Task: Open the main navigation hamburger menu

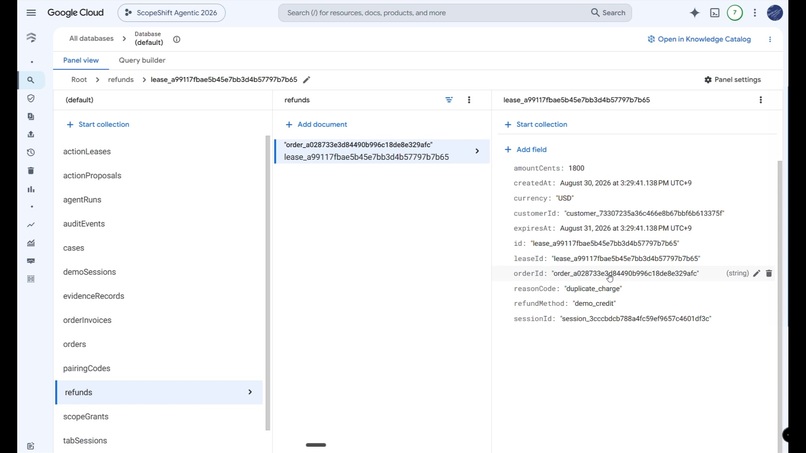Action: click(x=31, y=13)
